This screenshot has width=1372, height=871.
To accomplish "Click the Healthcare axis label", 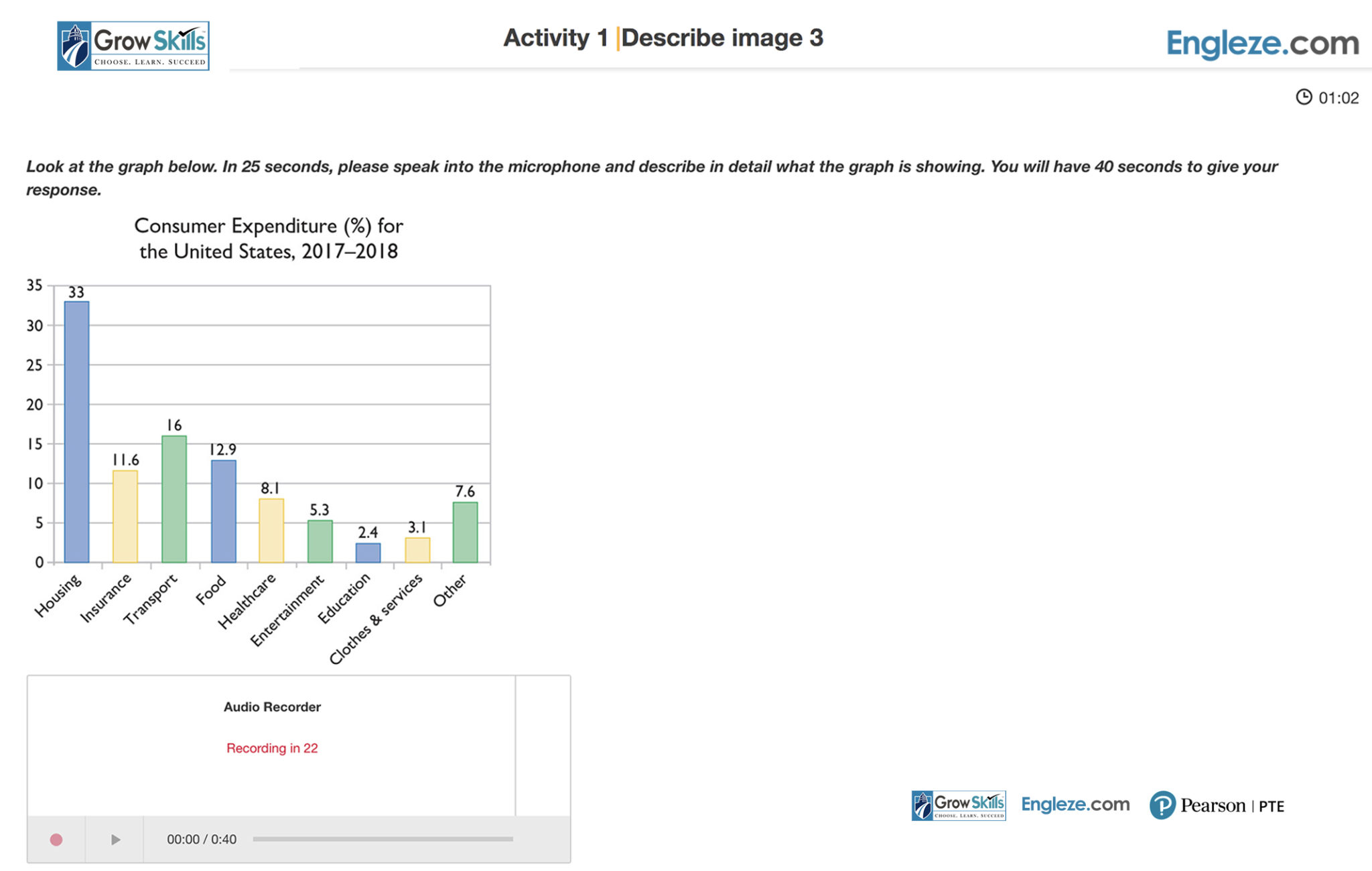I will click(x=247, y=601).
